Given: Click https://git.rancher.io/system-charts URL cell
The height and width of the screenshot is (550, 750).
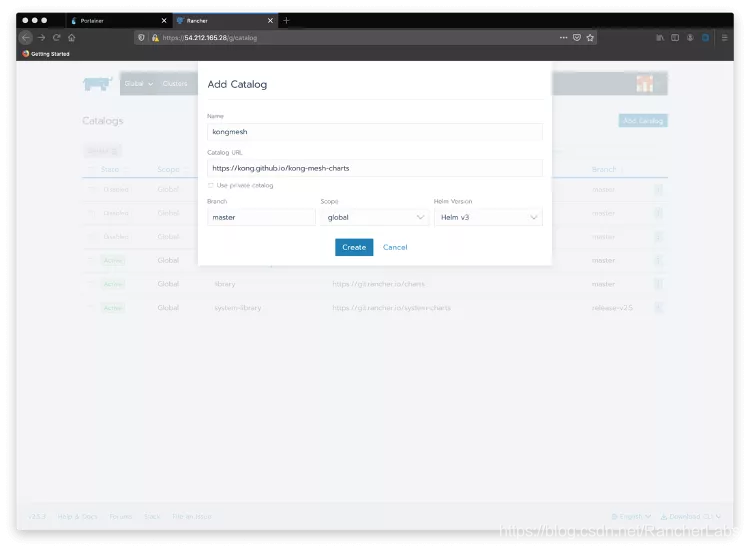Looking at the screenshot, I should point(391,308).
